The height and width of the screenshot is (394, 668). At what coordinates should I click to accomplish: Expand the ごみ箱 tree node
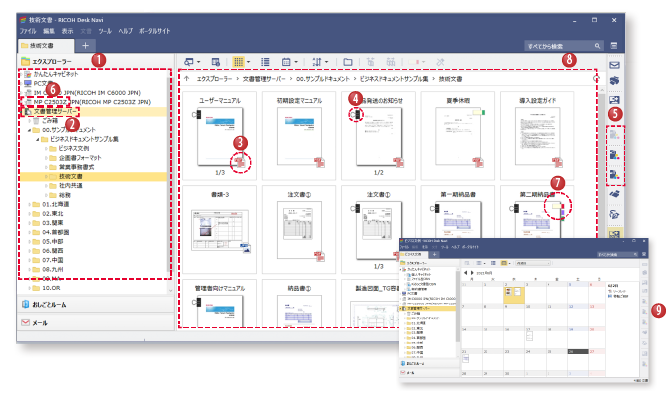[x=30, y=121]
